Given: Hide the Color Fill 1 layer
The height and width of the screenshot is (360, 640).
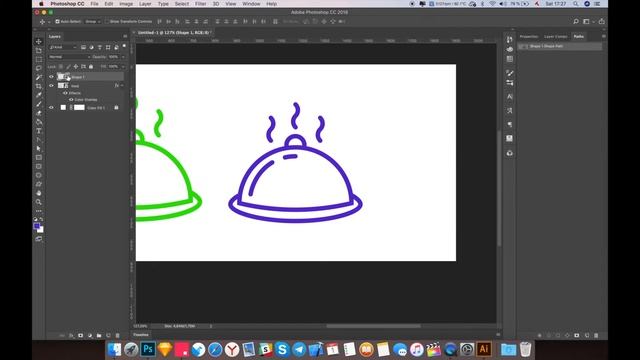Looking at the screenshot, I should tap(51, 108).
